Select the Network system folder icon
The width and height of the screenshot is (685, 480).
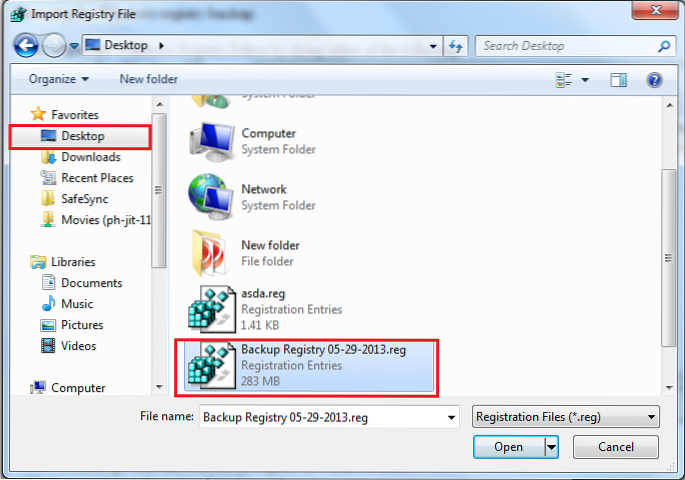pos(210,197)
